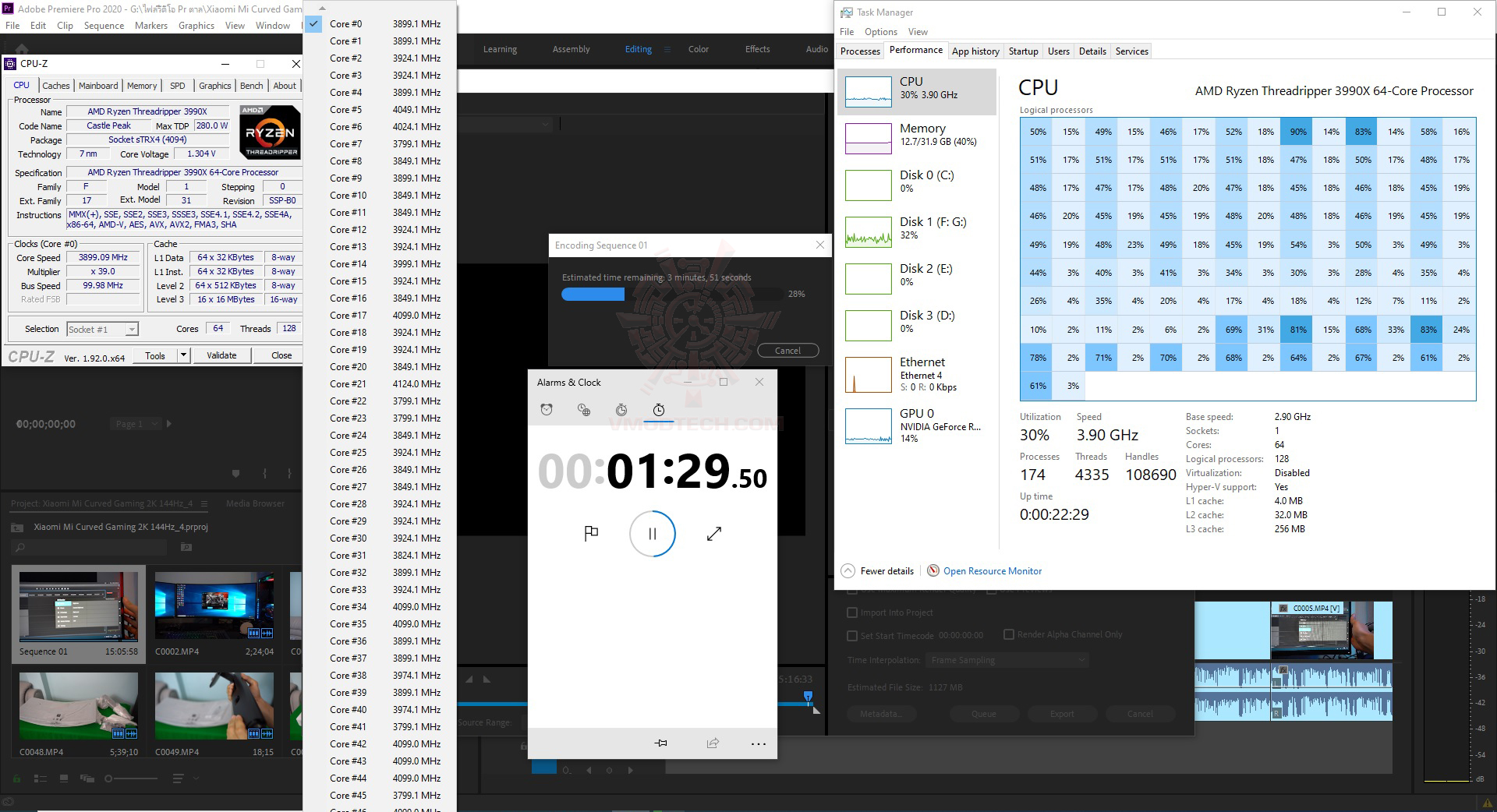Expand the stopwatch to full view

pos(714,534)
